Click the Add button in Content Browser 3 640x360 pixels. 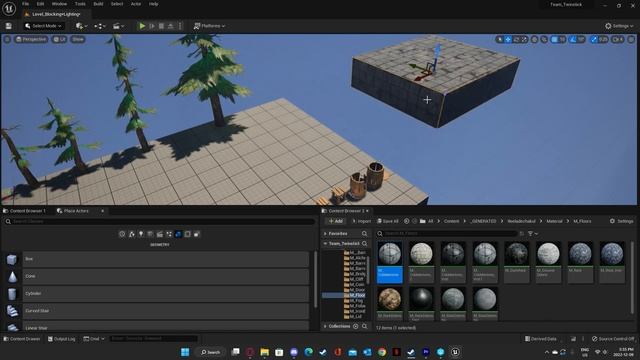click(336, 221)
